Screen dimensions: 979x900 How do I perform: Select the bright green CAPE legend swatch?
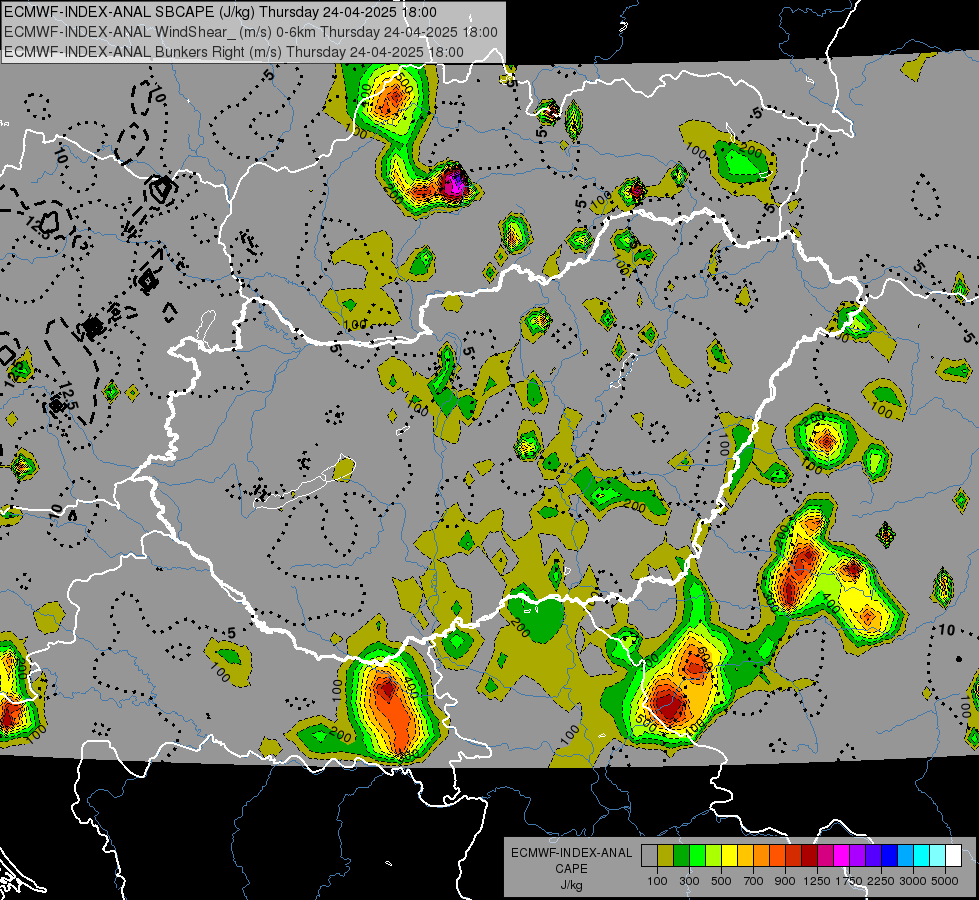[697, 855]
